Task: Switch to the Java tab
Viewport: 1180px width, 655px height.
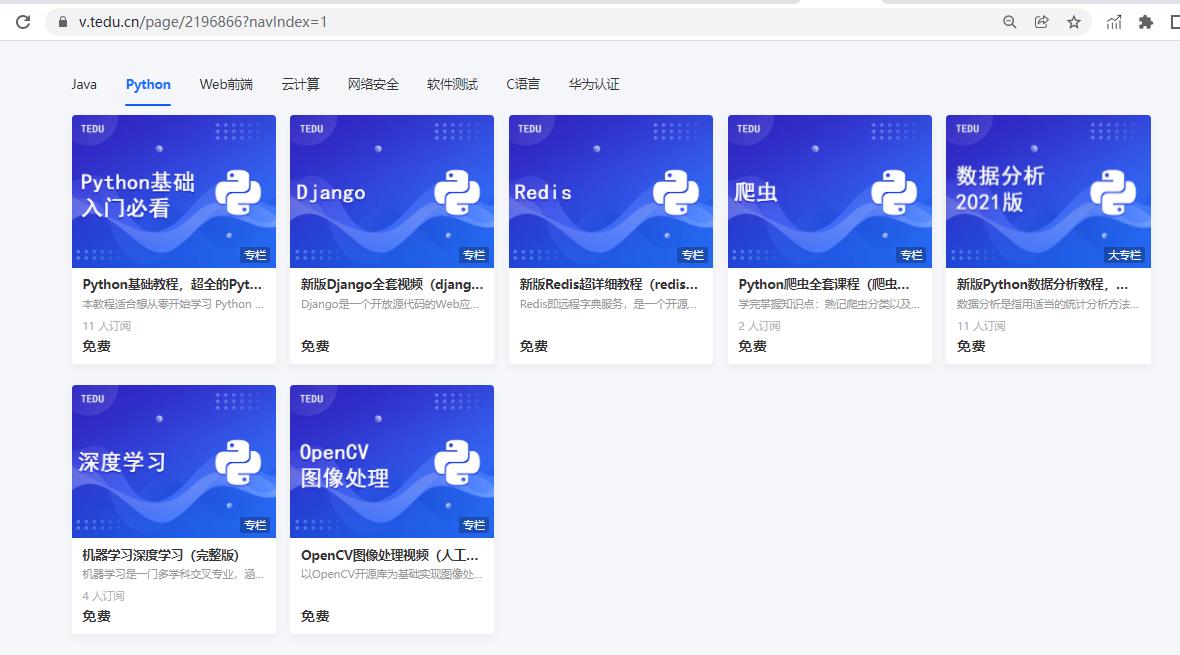Action: pos(84,84)
